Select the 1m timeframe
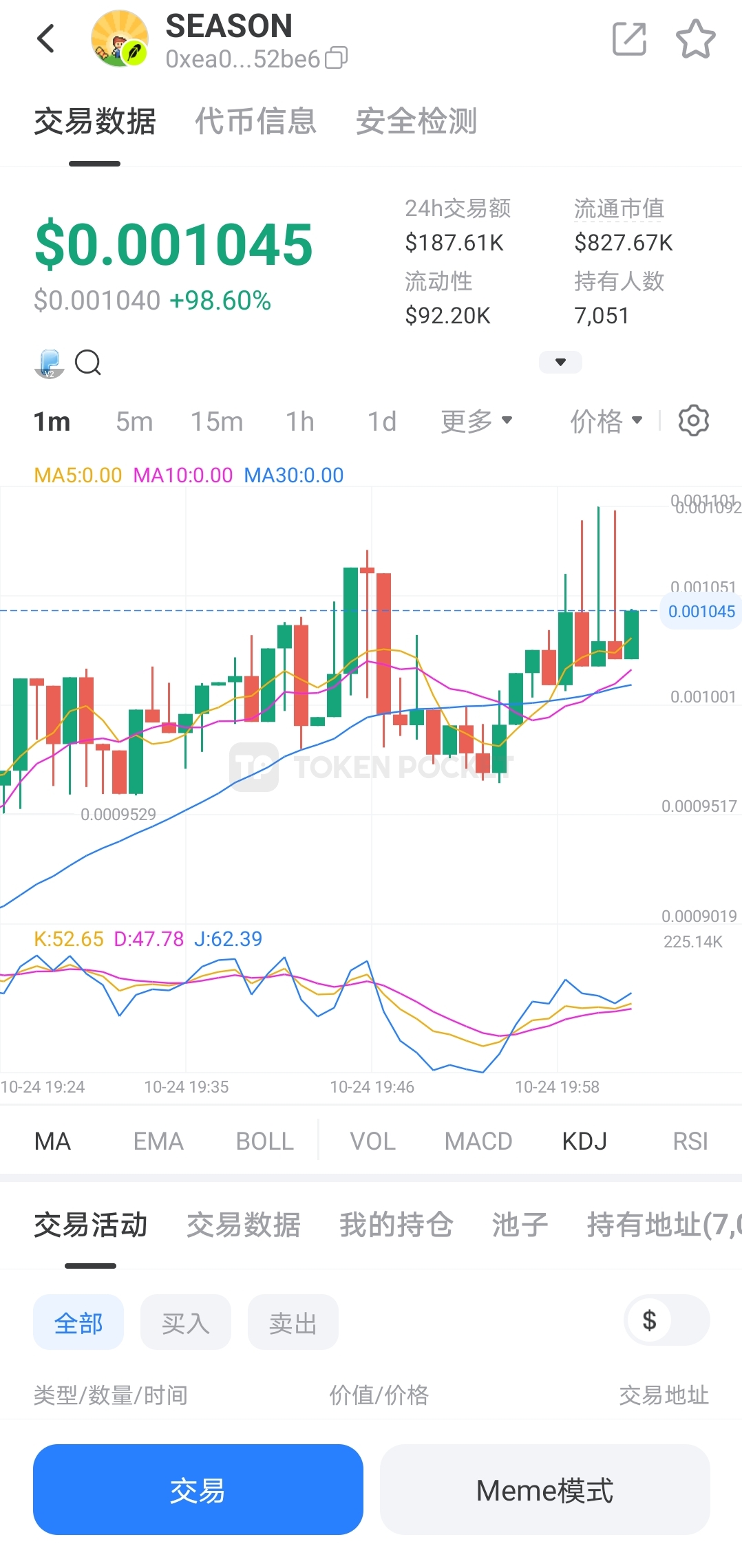742x1568 pixels. point(52,421)
